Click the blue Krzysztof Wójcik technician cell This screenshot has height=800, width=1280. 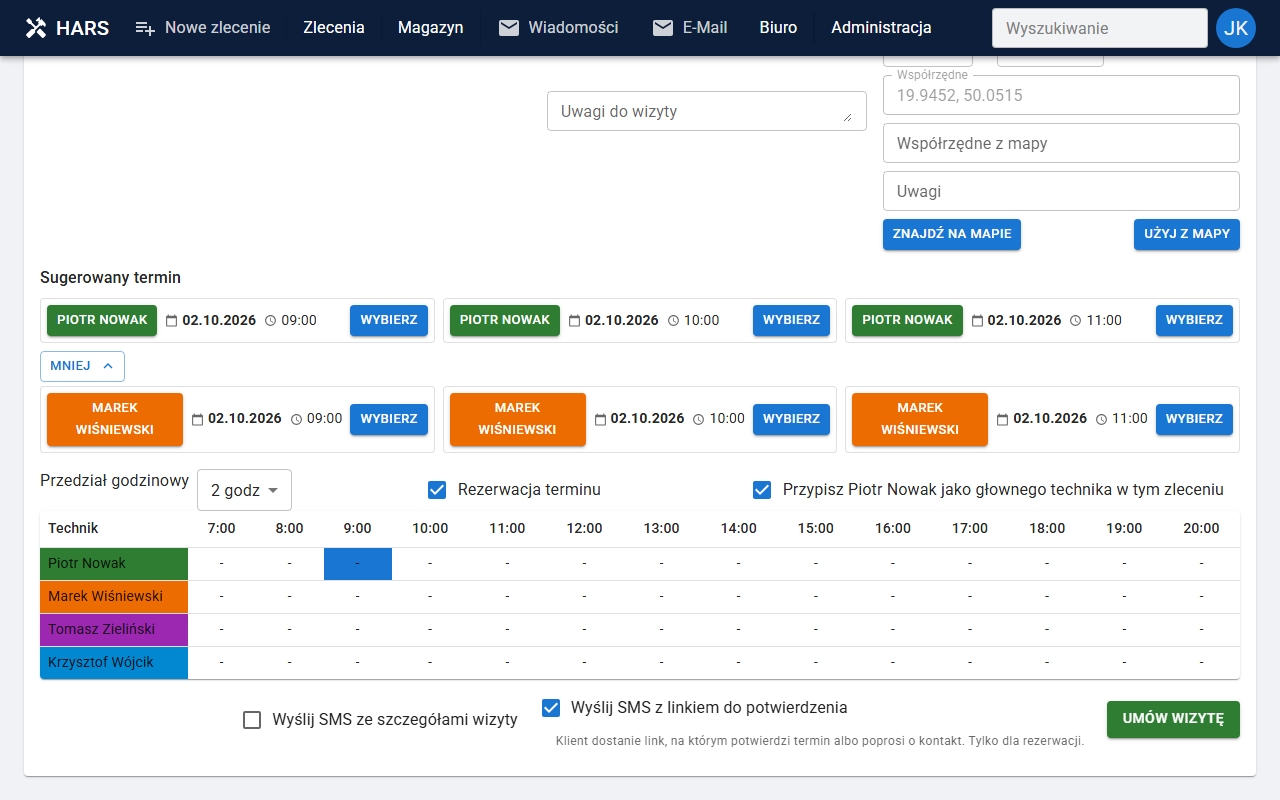pos(114,663)
